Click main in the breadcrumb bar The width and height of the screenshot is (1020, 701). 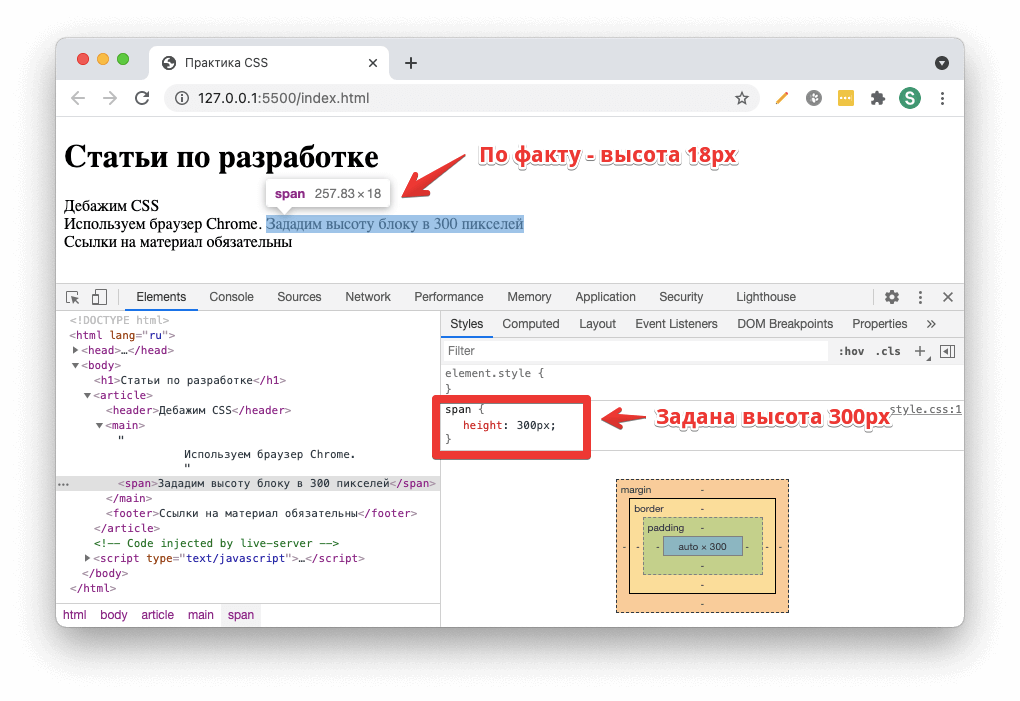tap(200, 615)
